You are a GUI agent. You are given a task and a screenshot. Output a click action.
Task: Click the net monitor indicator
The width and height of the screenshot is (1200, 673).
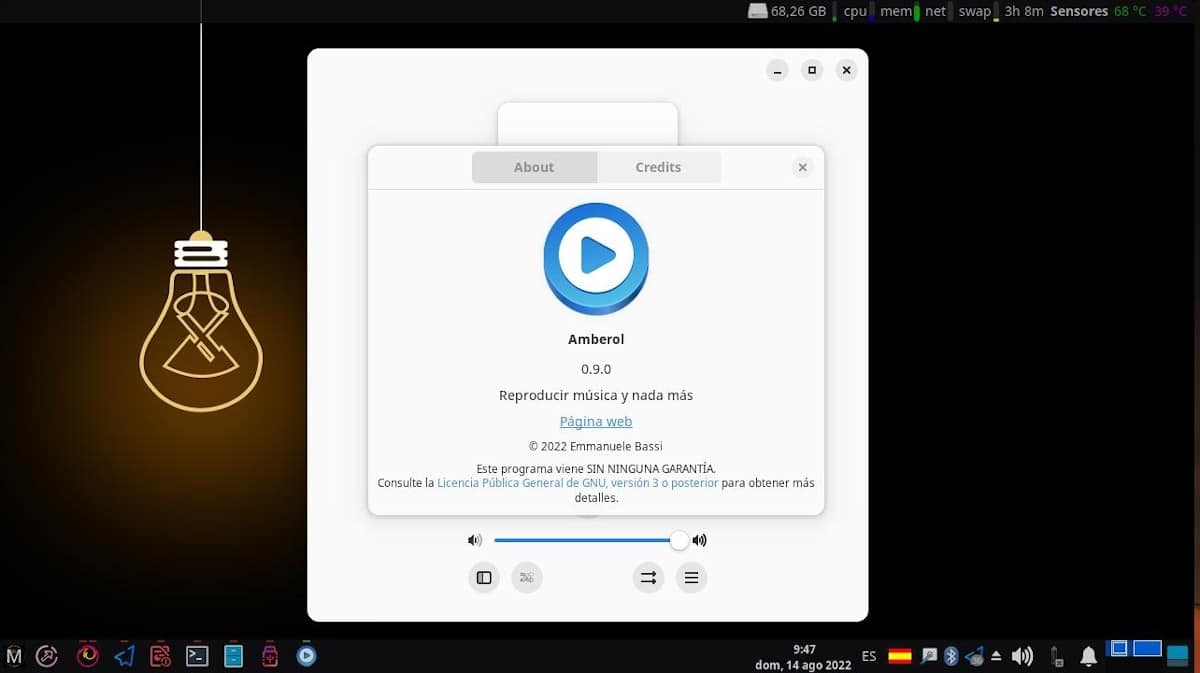click(x=937, y=11)
